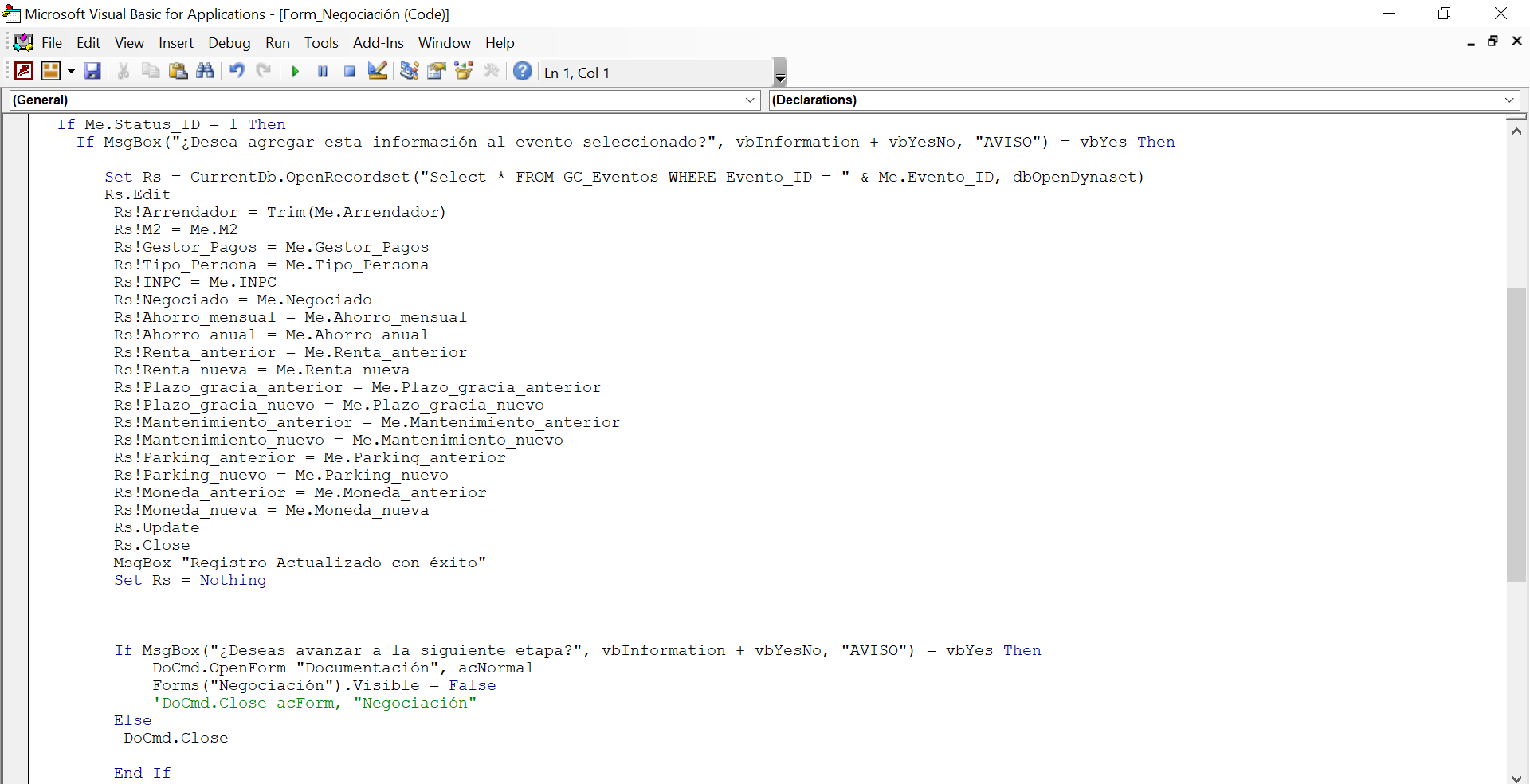
Task: Click 'Forms("Negociación").Visible = False' line
Action: pyautogui.click(x=324, y=685)
